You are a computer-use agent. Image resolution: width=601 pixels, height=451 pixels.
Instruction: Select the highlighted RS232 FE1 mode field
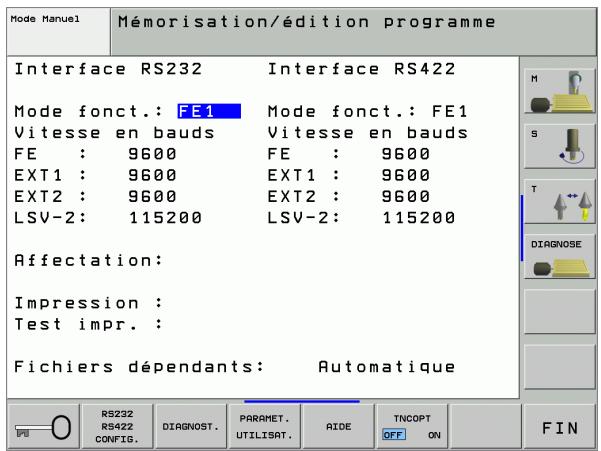click(209, 112)
